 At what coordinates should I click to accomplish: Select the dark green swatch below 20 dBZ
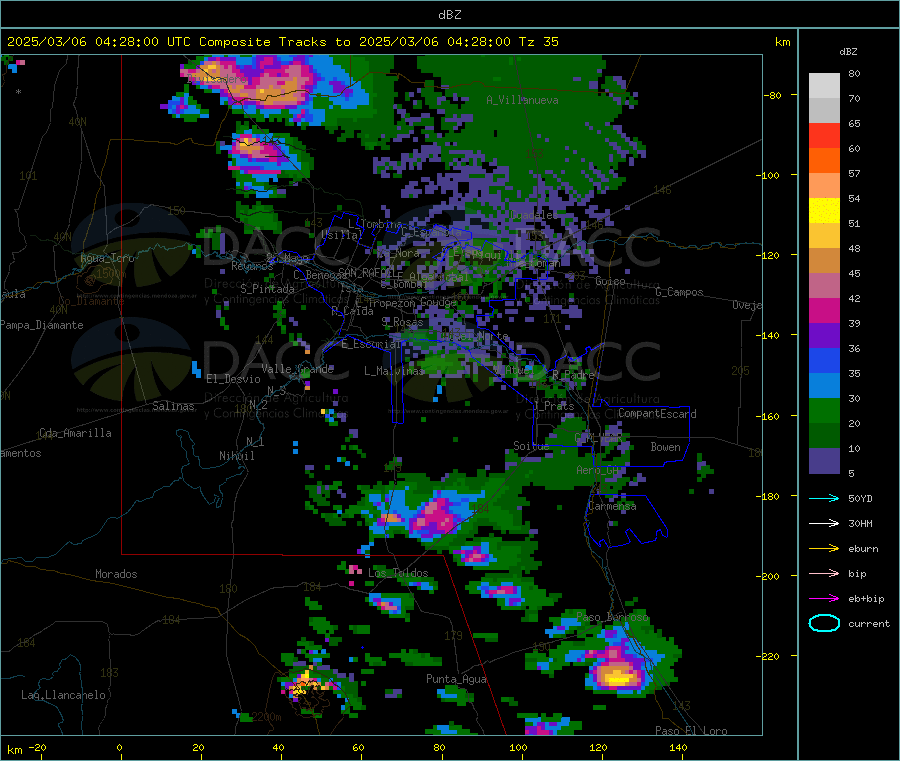click(x=824, y=436)
